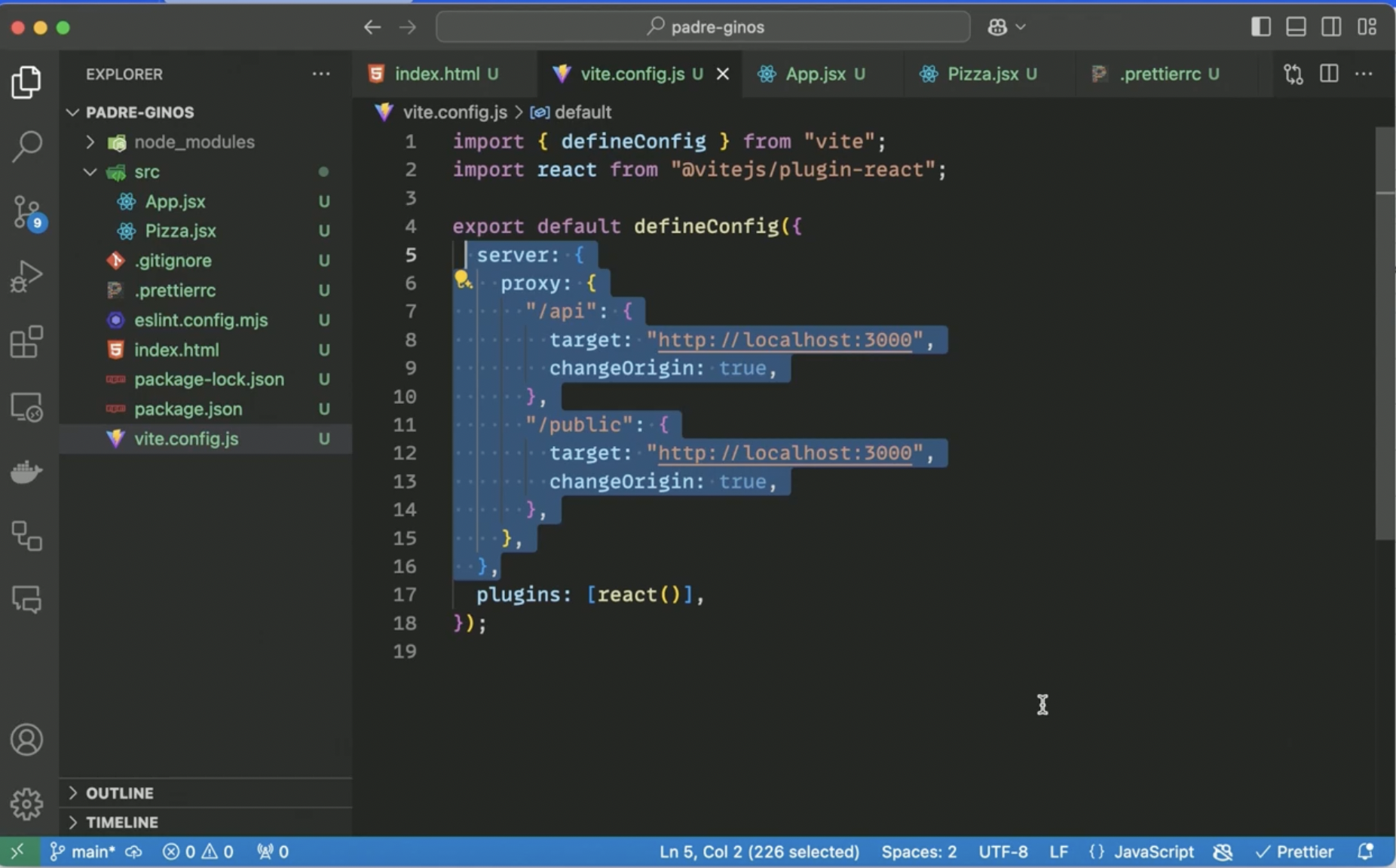Open the Manage gear icon
Image resolution: width=1396 pixels, height=868 pixels.
coord(26,804)
